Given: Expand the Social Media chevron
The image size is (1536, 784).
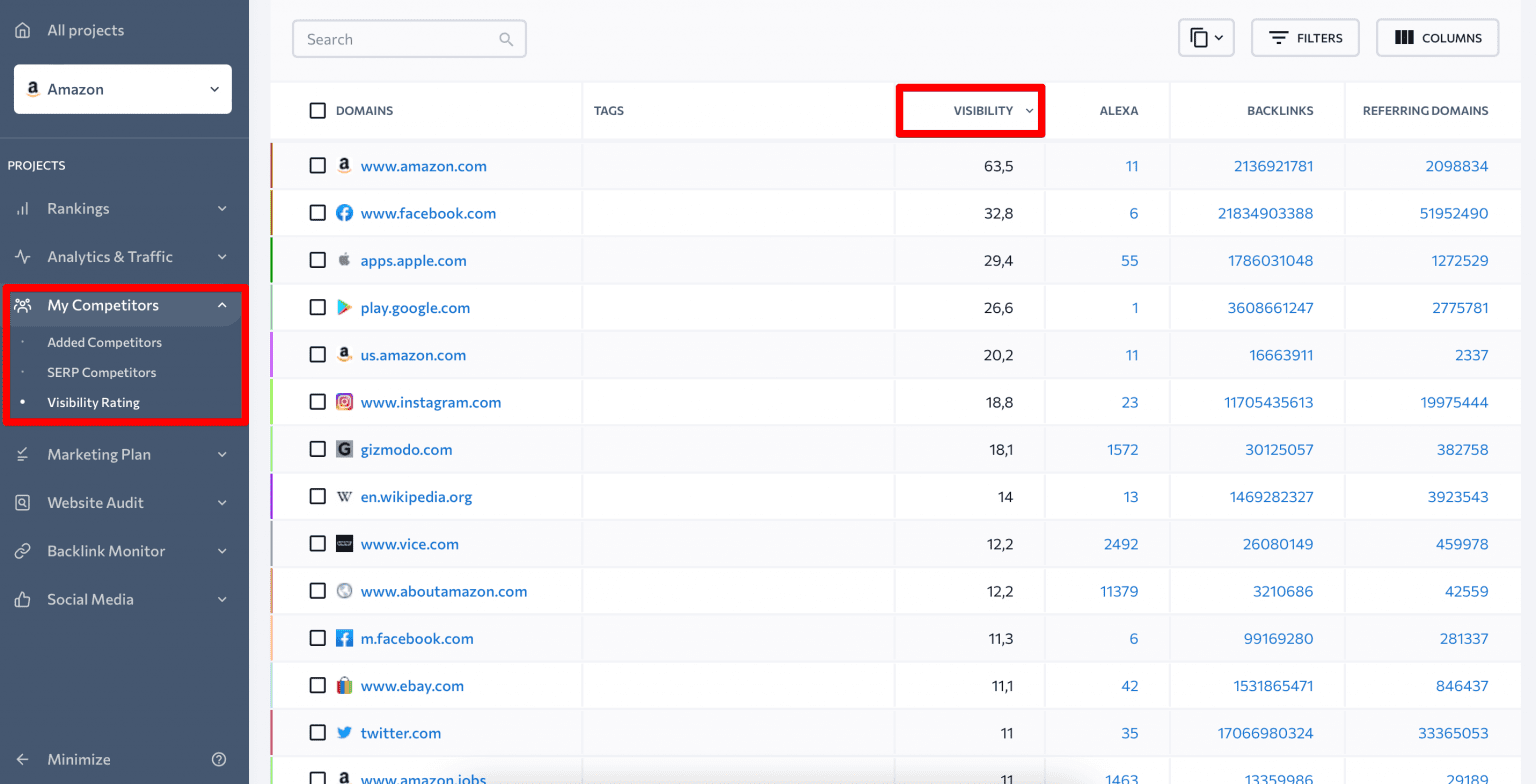Looking at the screenshot, I should [x=222, y=600].
